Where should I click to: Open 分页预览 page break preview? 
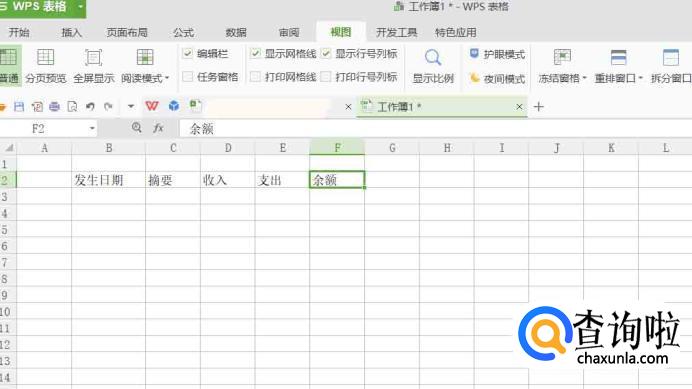(45, 65)
